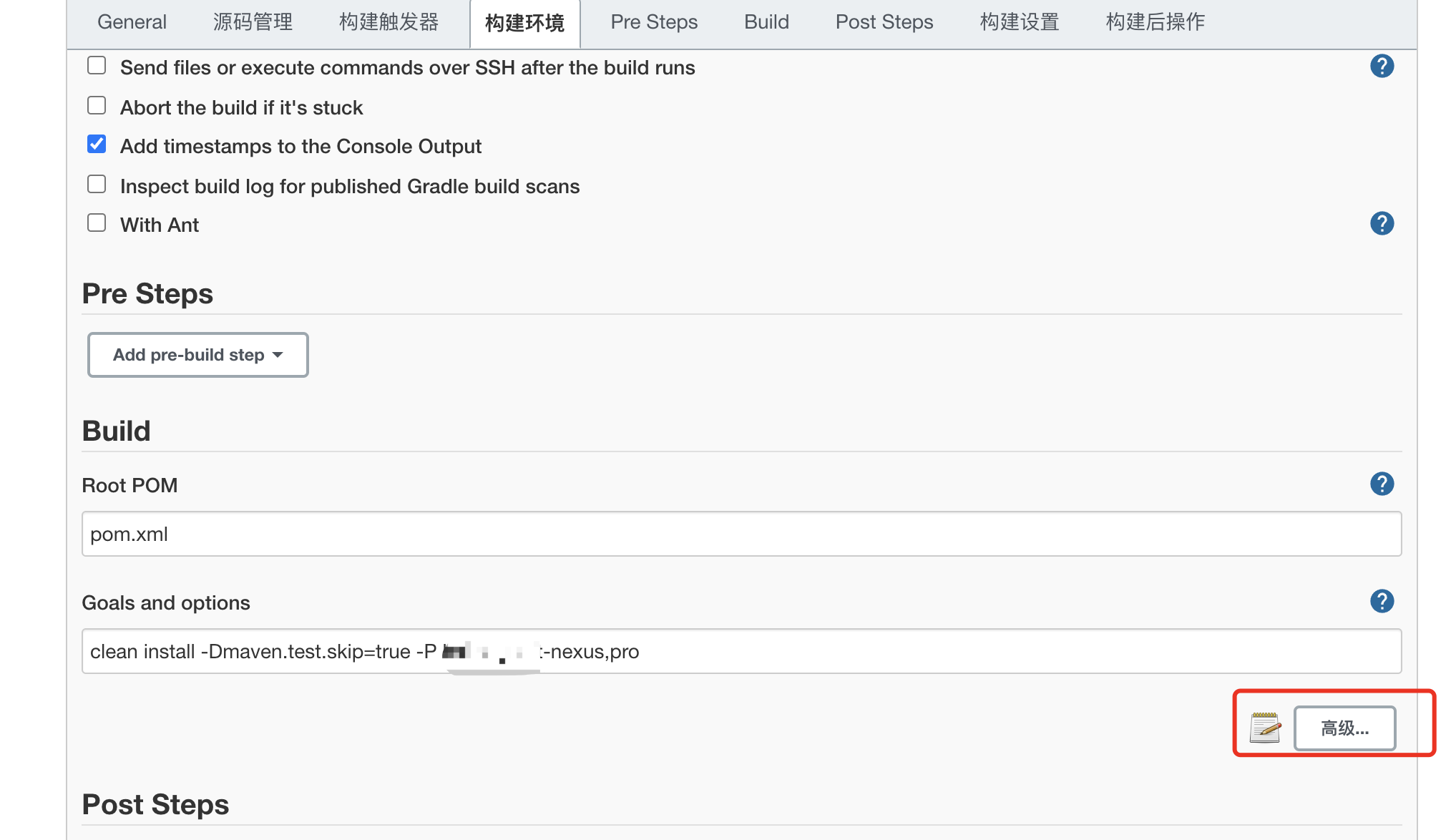
Task: Open help for SSH after build option
Action: tap(1382, 67)
